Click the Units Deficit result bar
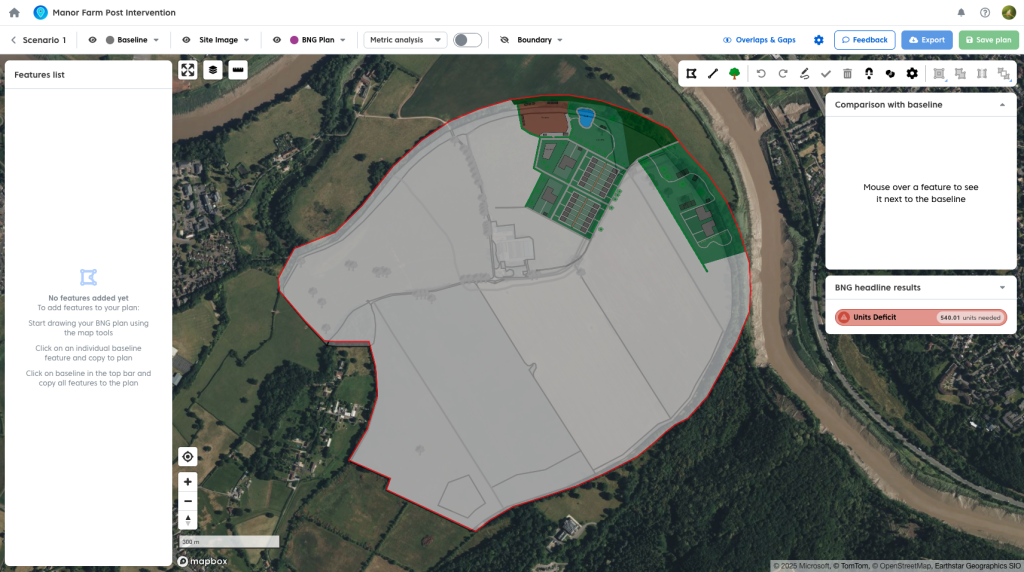Image resolution: width=1024 pixels, height=572 pixels. (x=920, y=317)
